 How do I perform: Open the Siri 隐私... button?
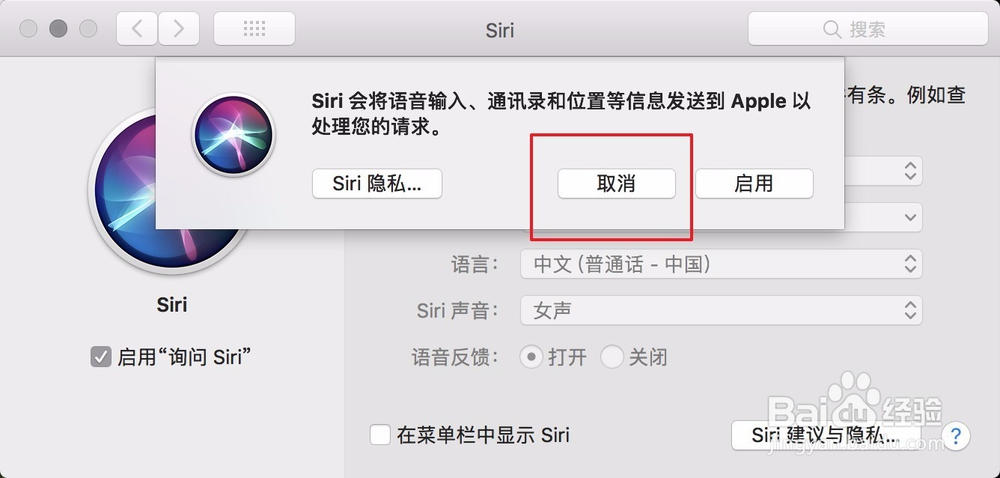(377, 184)
